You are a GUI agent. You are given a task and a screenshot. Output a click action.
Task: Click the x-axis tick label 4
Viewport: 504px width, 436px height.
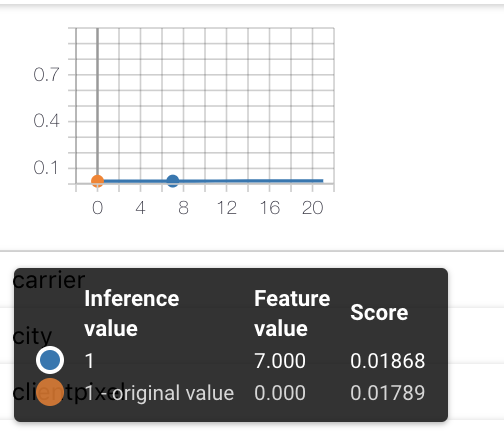[140, 208]
